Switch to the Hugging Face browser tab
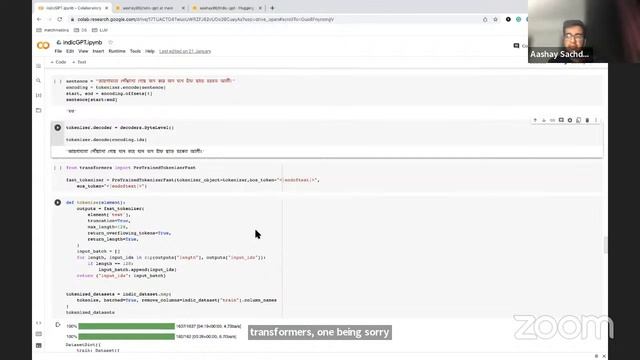 [x=227, y=8]
